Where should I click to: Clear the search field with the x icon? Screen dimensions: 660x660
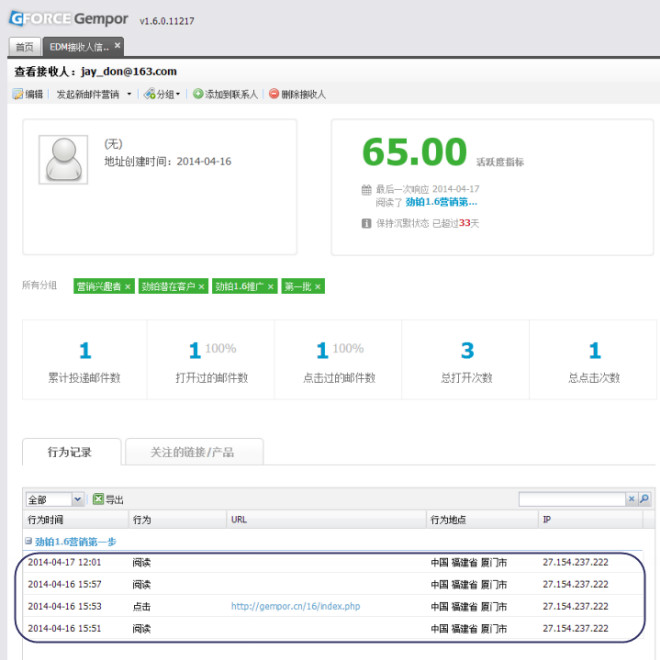point(631,499)
